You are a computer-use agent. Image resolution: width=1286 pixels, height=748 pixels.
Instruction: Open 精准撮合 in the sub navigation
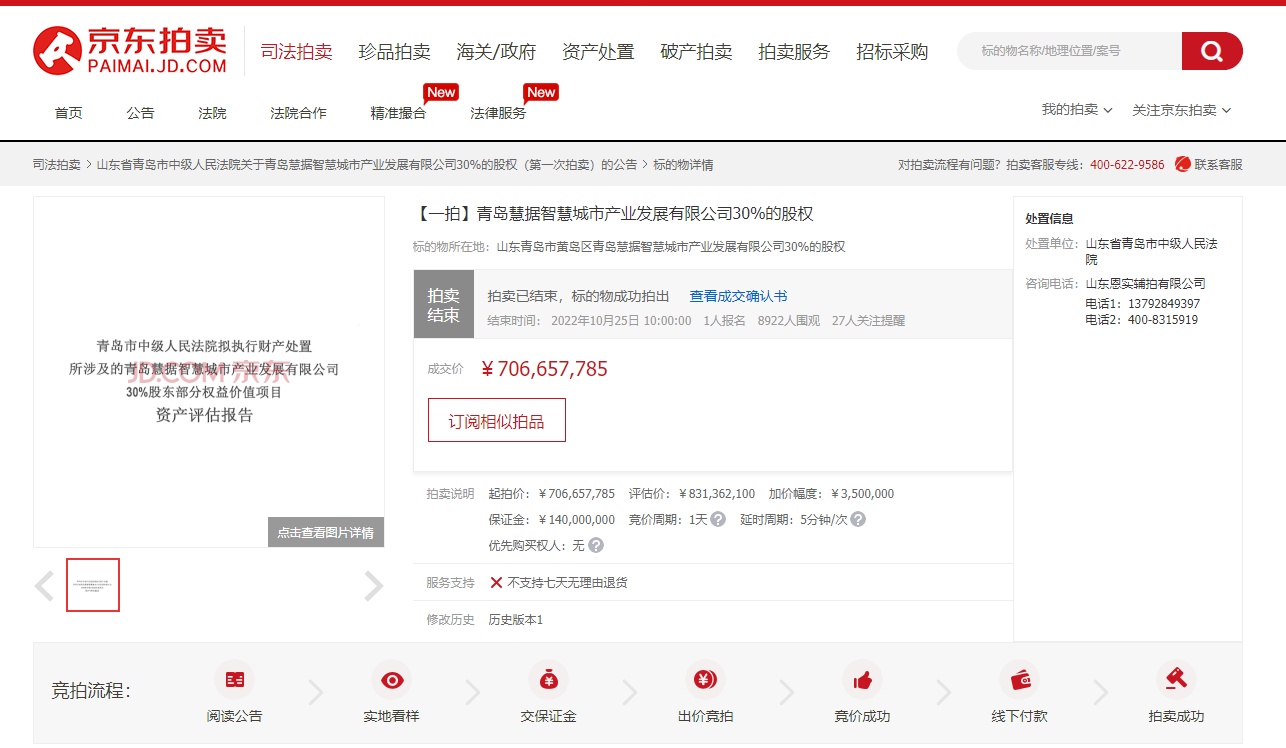tap(398, 113)
